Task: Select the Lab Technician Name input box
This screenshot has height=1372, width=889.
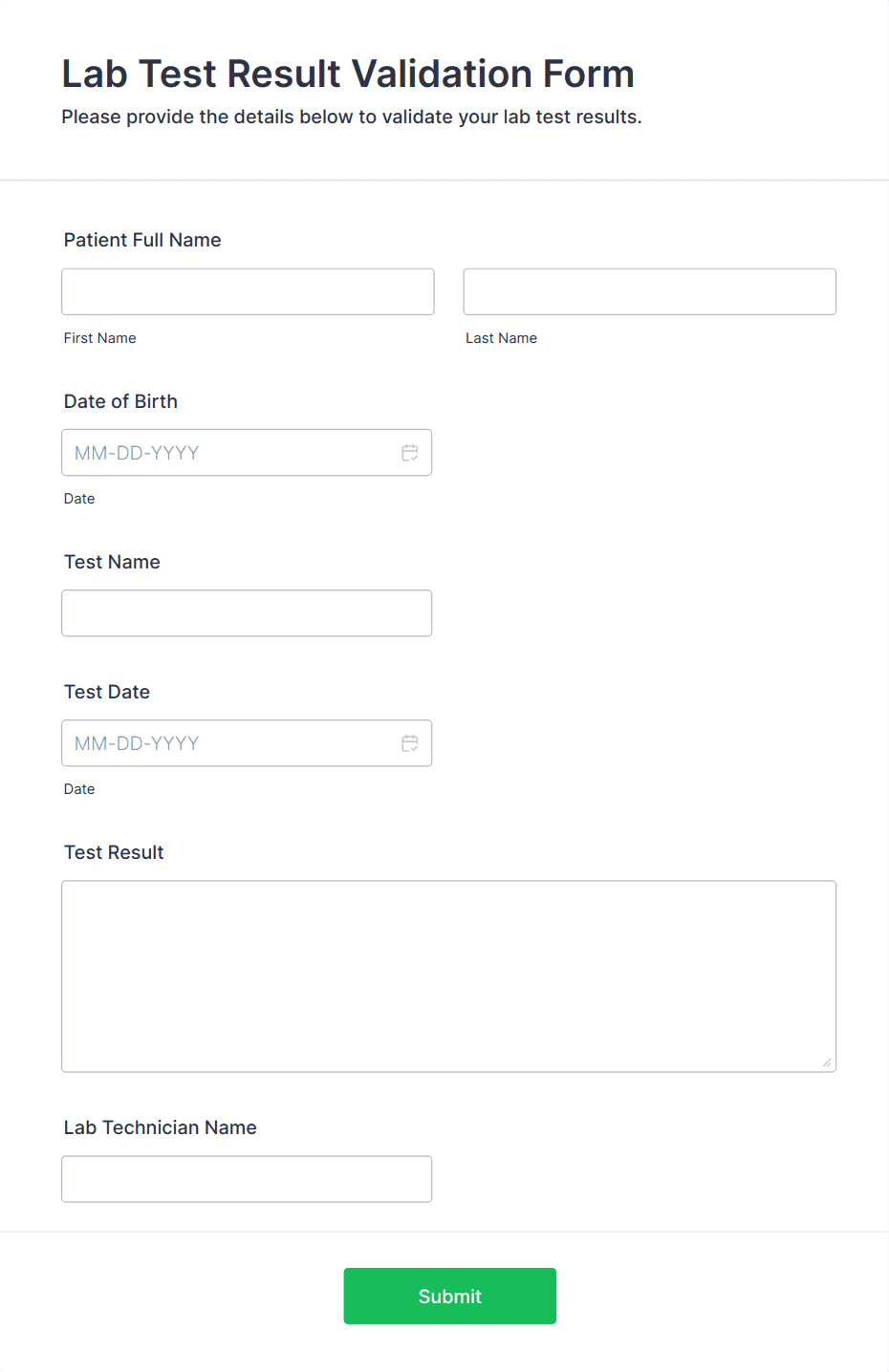Action: click(247, 1179)
